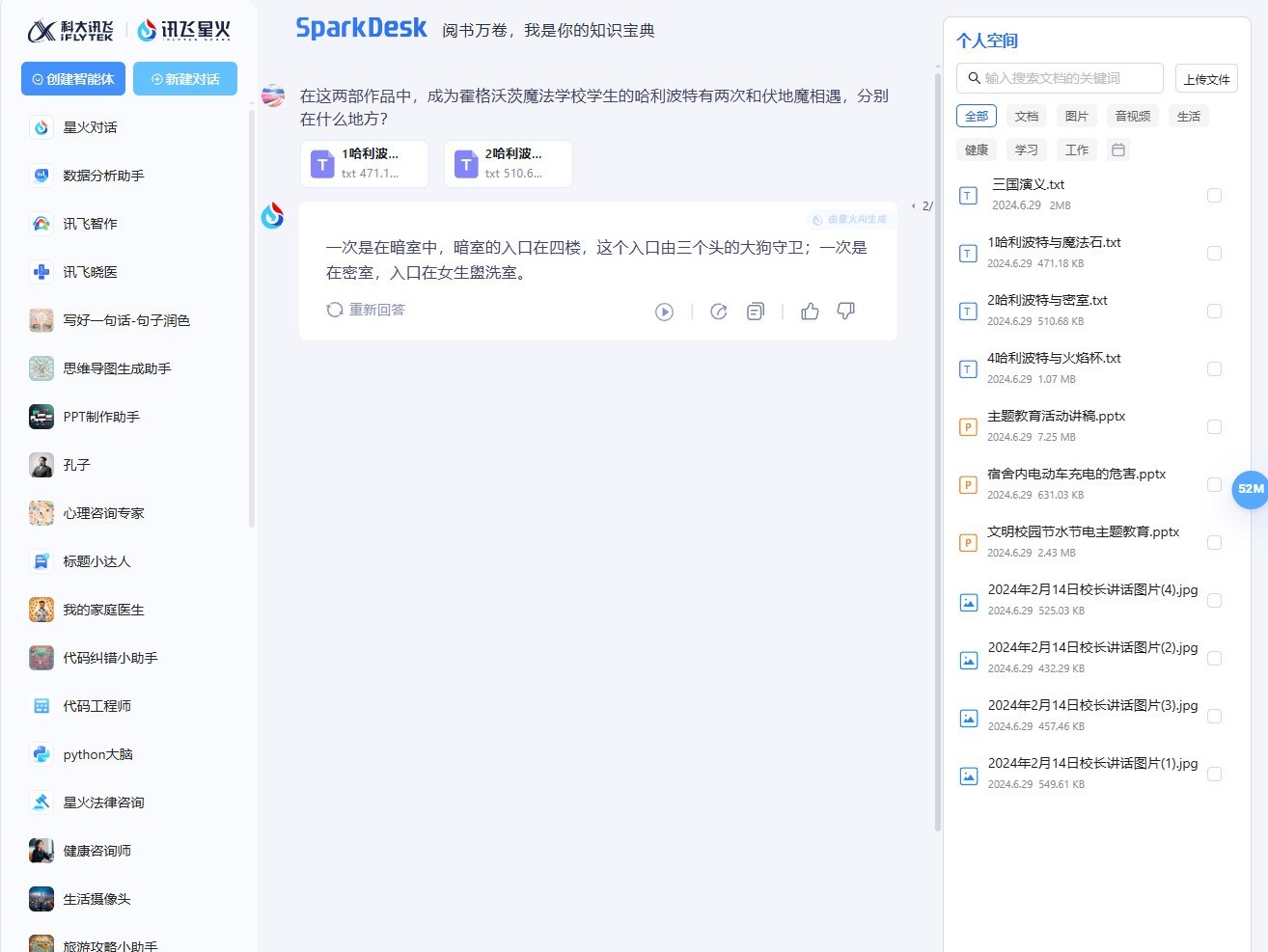Open the 讯飞智作 assistant icon

(41, 224)
